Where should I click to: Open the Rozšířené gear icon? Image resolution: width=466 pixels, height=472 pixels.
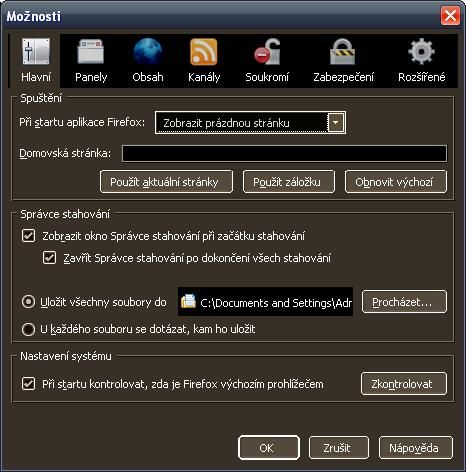(x=421, y=51)
